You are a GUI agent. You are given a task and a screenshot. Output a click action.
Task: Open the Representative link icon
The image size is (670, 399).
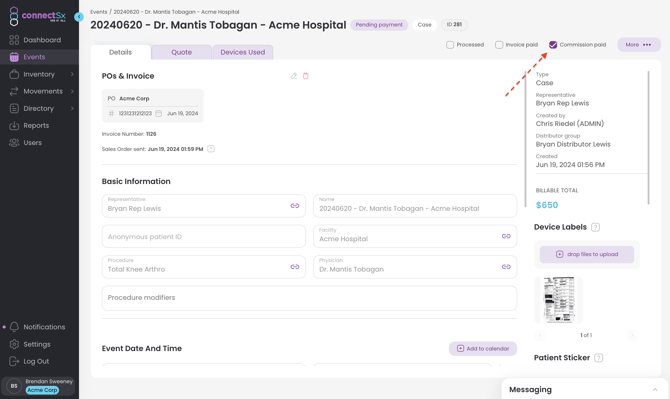click(295, 206)
